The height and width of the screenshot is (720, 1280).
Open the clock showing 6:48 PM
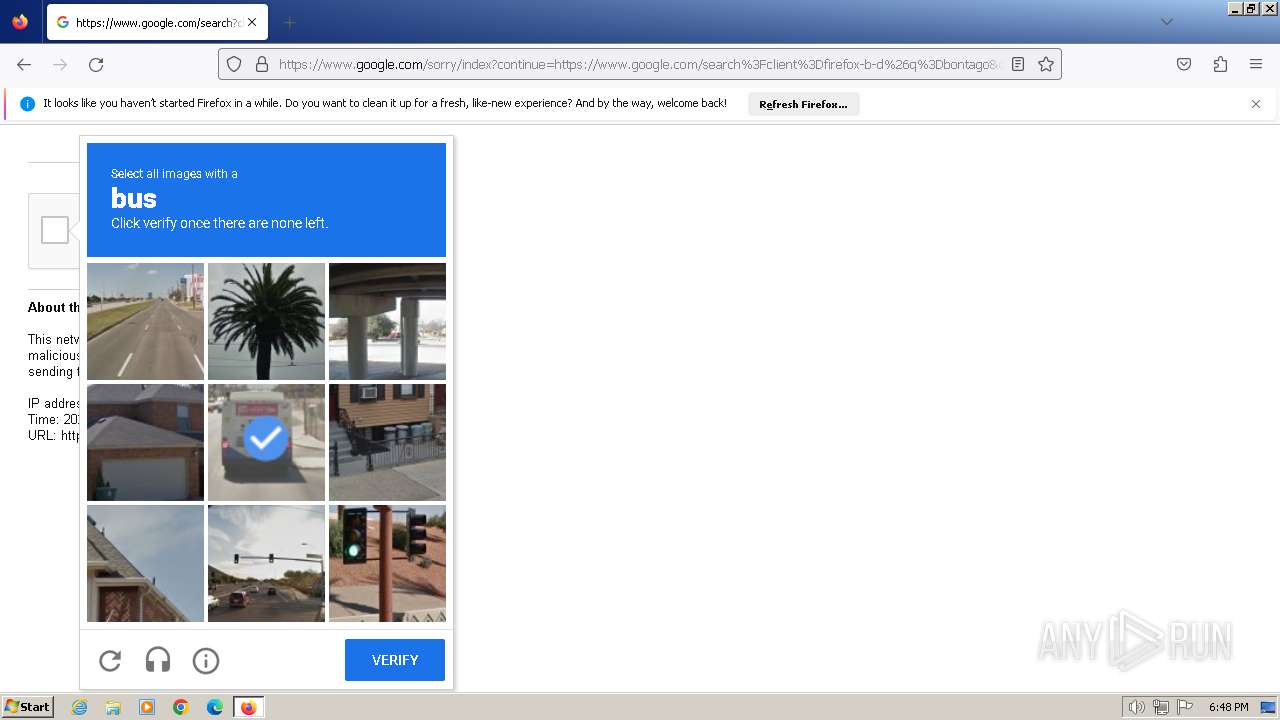pos(1228,707)
